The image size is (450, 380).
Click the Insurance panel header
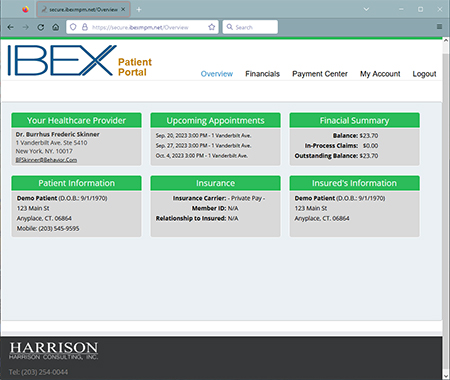(215, 183)
